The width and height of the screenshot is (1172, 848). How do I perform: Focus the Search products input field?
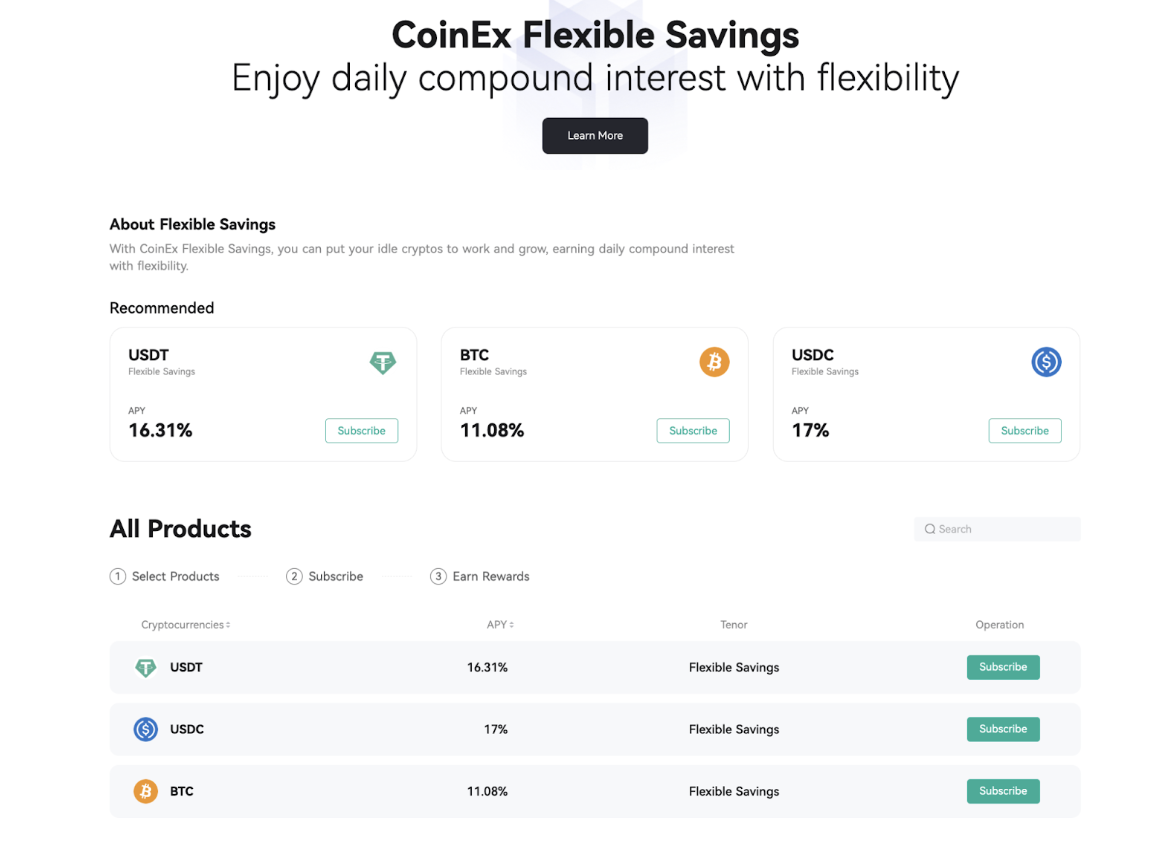[1005, 529]
